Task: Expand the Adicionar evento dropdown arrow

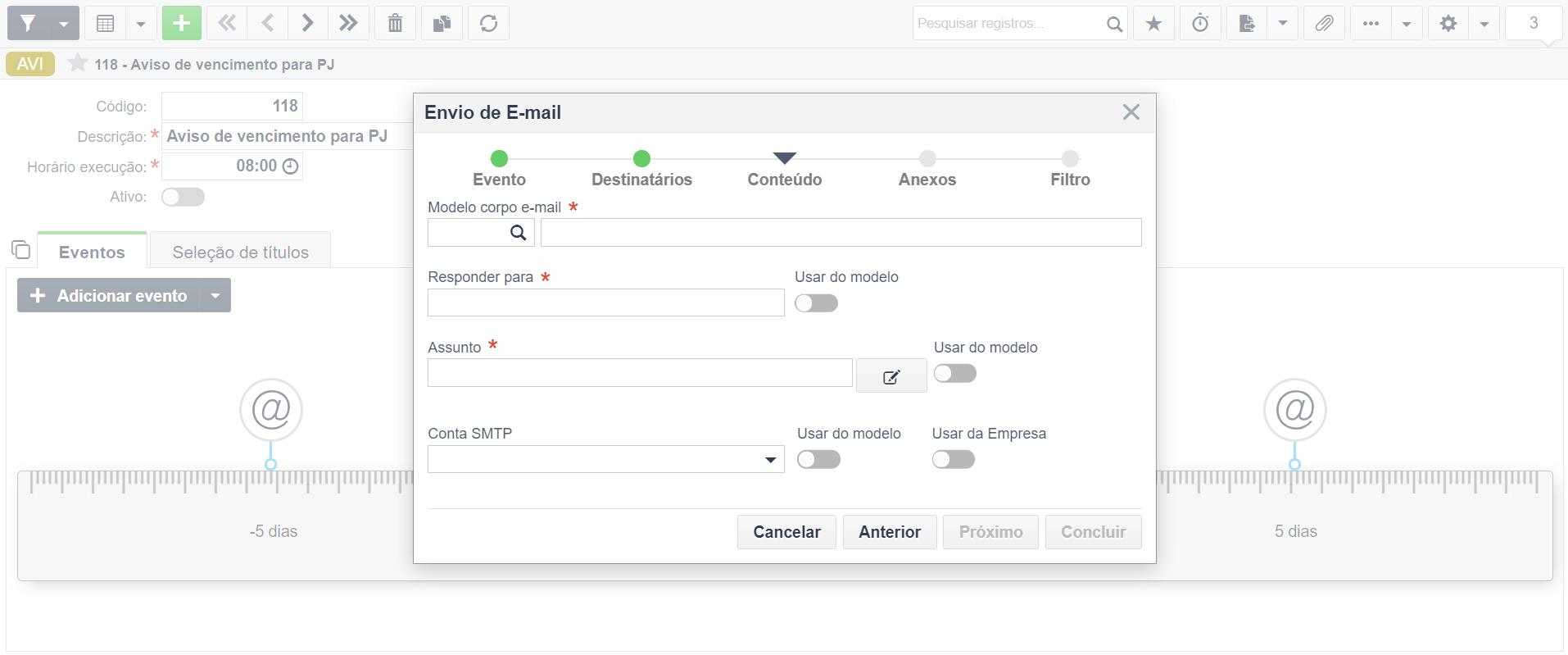Action: (x=215, y=295)
